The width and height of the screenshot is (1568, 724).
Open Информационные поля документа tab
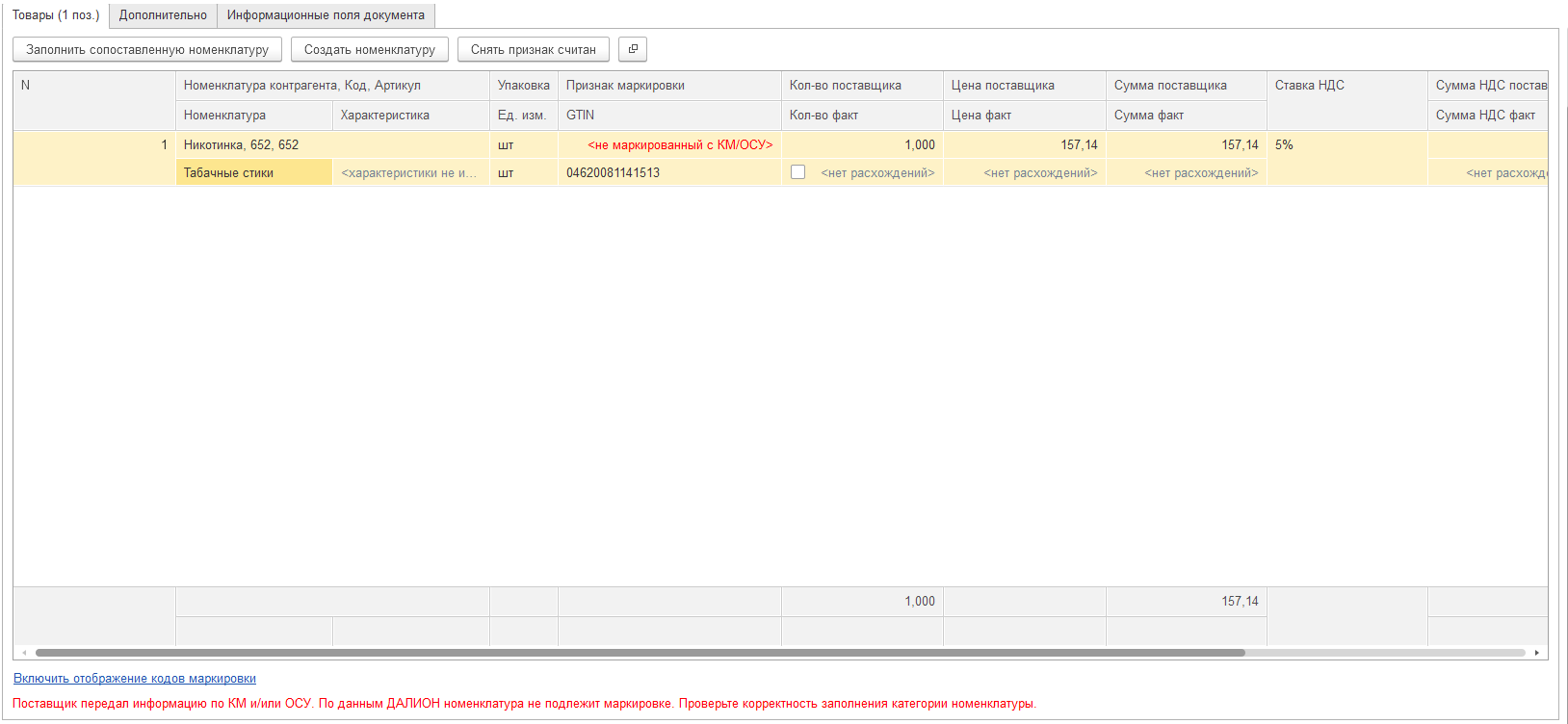point(326,15)
